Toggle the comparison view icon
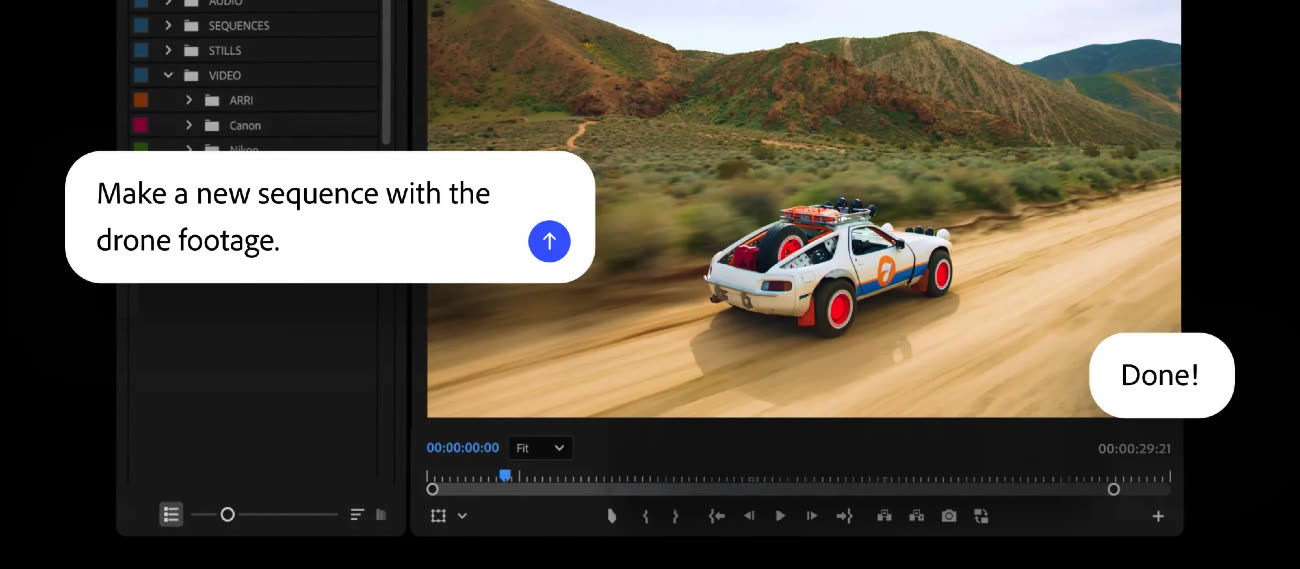The width and height of the screenshot is (1300, 569). tap(981, 516)
